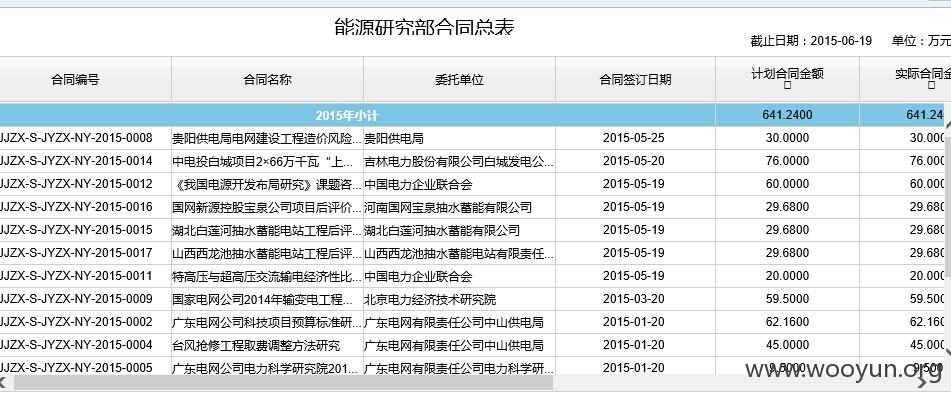Select the 641.2400 planned subtotal cell

pos(787,115)
